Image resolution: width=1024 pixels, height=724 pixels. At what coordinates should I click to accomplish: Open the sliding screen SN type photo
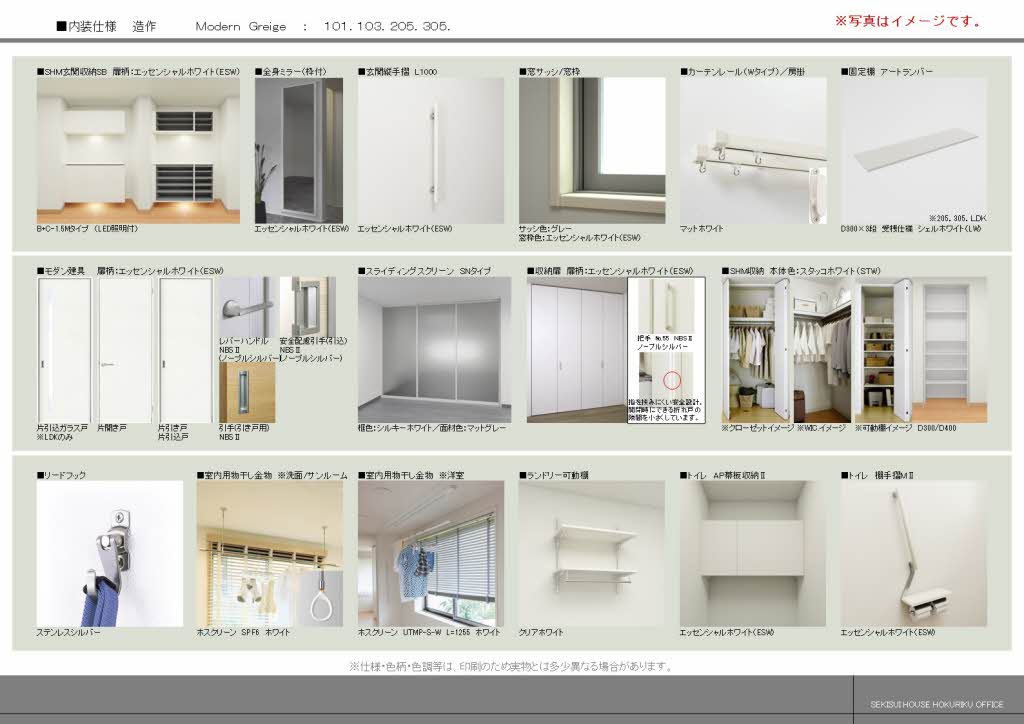click(x=434, y=349)
